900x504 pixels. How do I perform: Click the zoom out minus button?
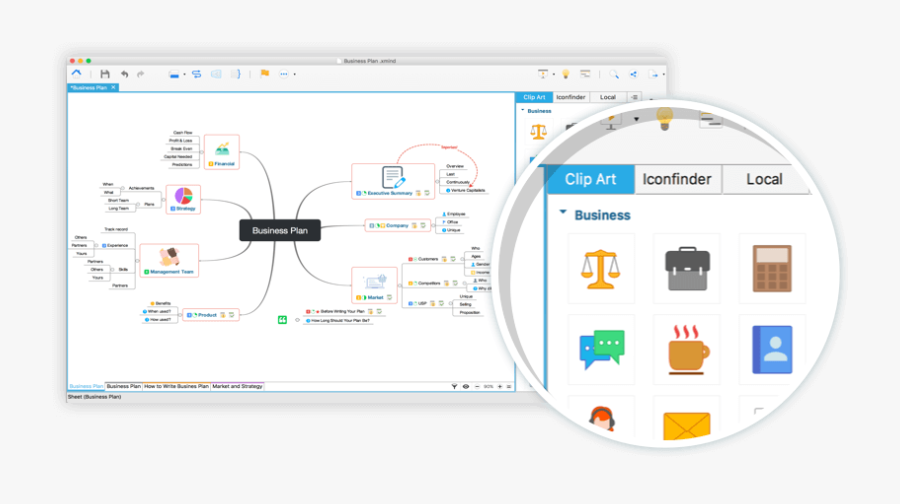[x=476, y=386]
